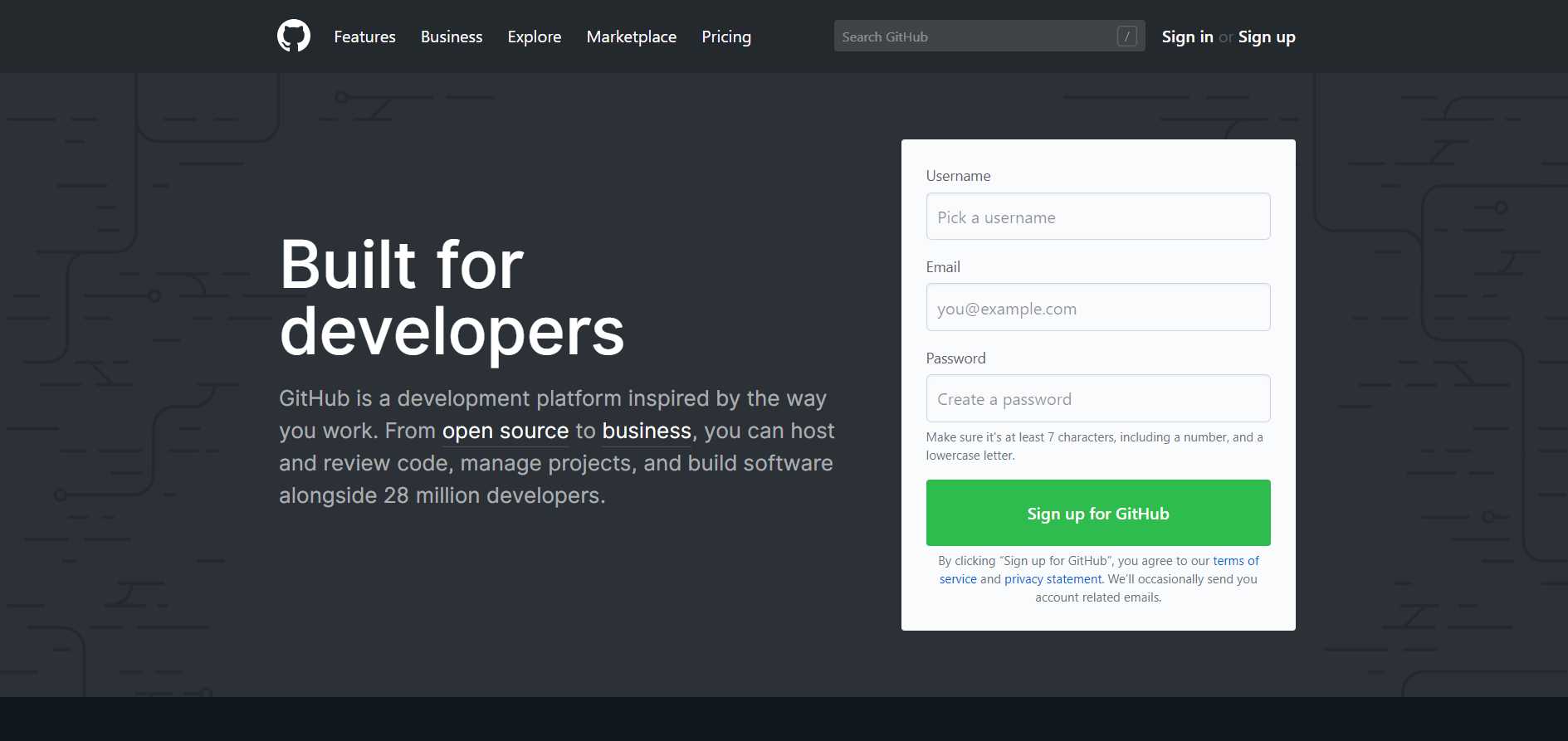
Task: Click the Sign up header link
Action: pyautogui.click(x=1267, y=37)
